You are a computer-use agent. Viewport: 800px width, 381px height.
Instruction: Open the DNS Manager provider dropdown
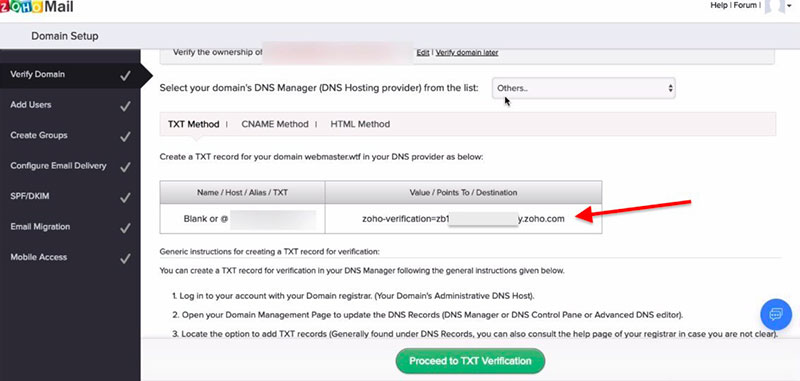[x=584, y=88]
